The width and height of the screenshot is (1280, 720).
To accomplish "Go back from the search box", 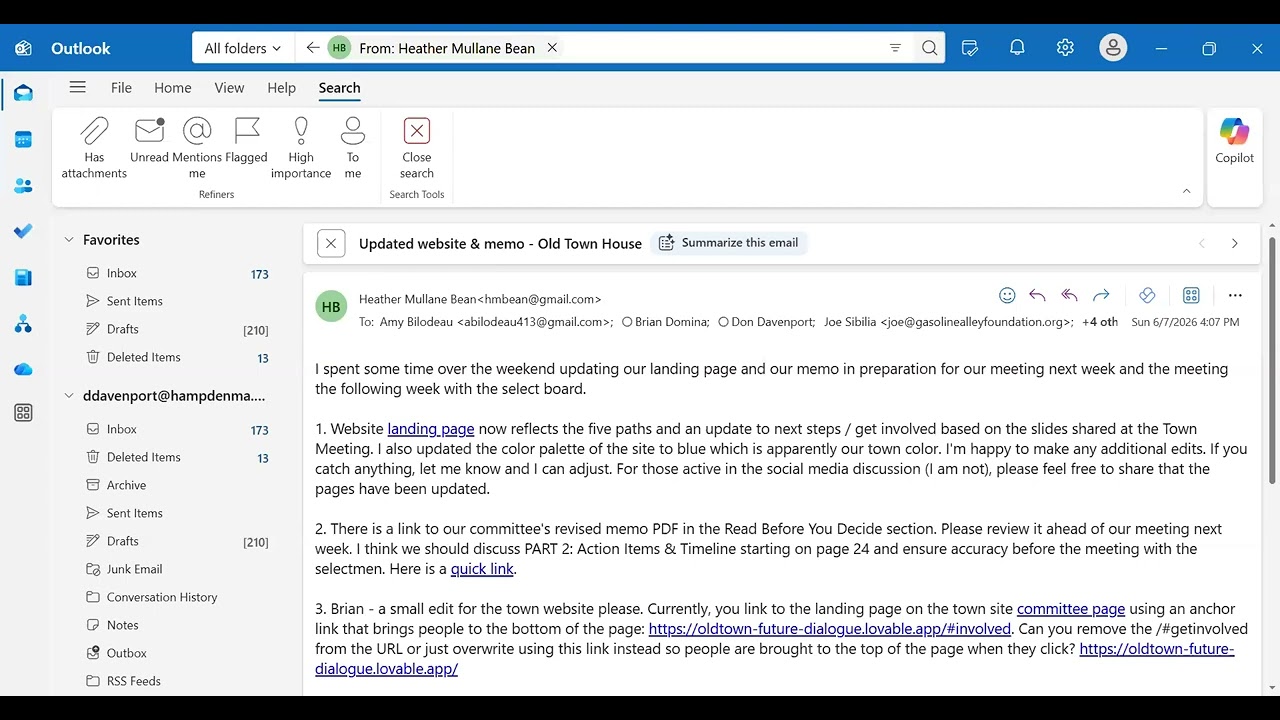I will point(313,48).
